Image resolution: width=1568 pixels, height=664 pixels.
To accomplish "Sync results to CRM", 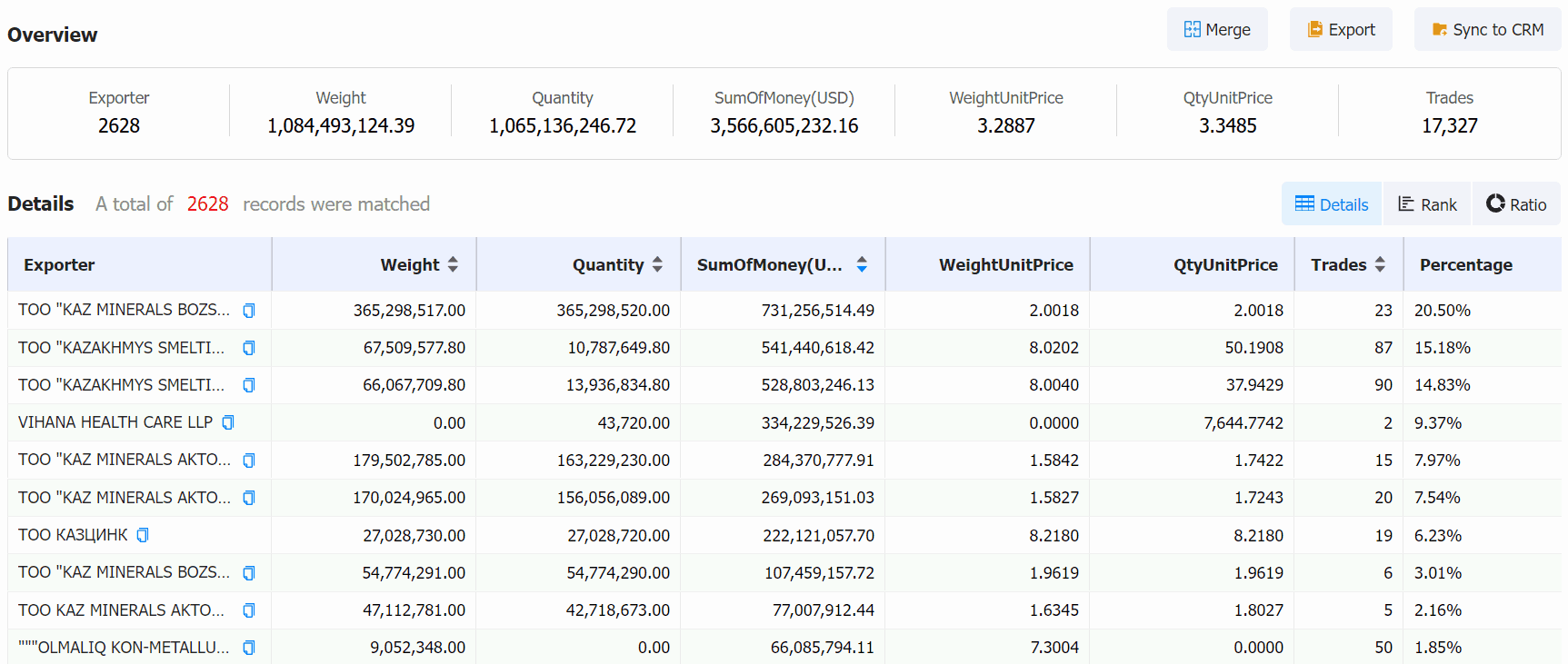I will point(1487,30).
